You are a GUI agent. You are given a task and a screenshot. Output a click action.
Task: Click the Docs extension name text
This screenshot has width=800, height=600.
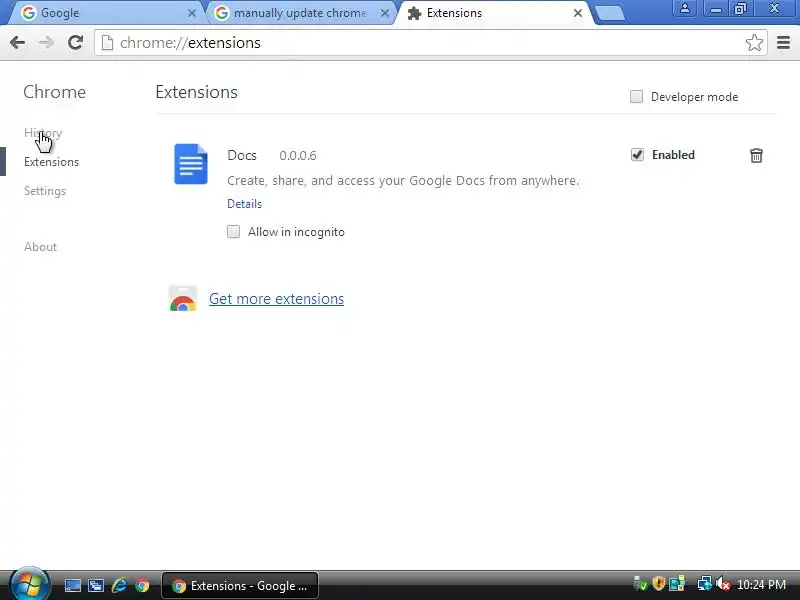coord(242,155)
